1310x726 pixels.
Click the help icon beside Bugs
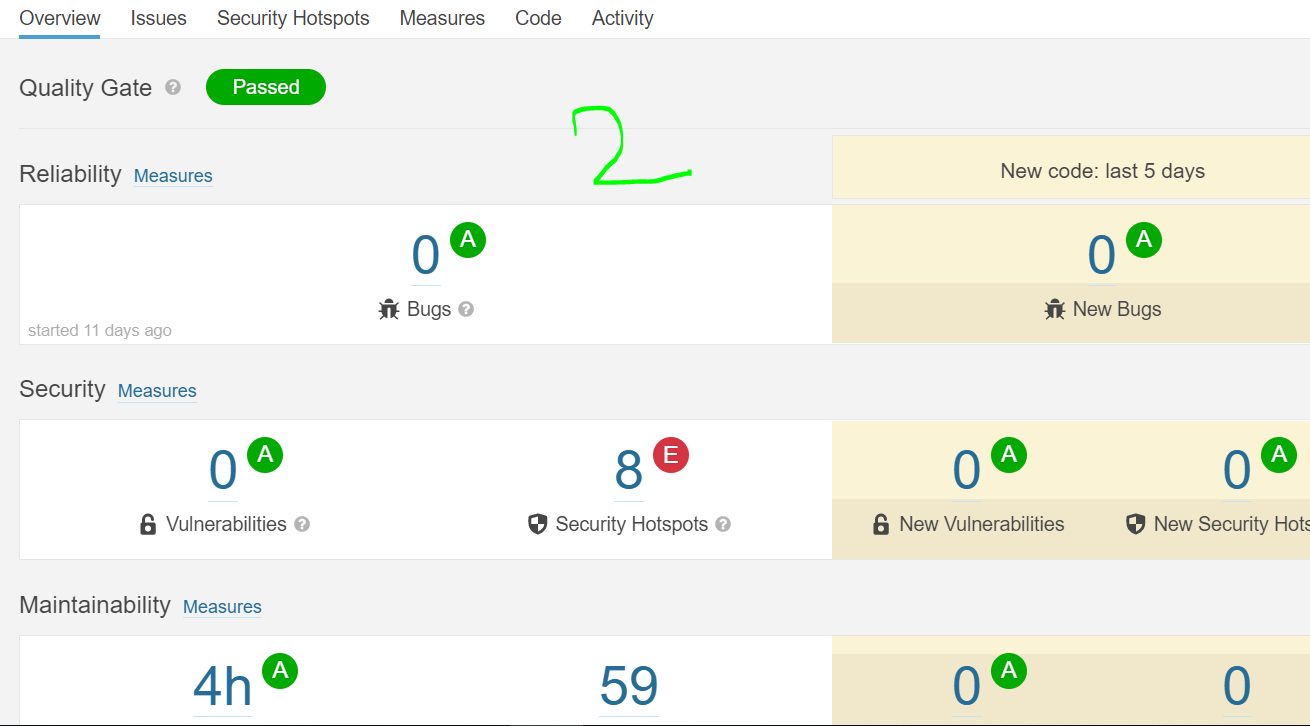tap(466, 309)
